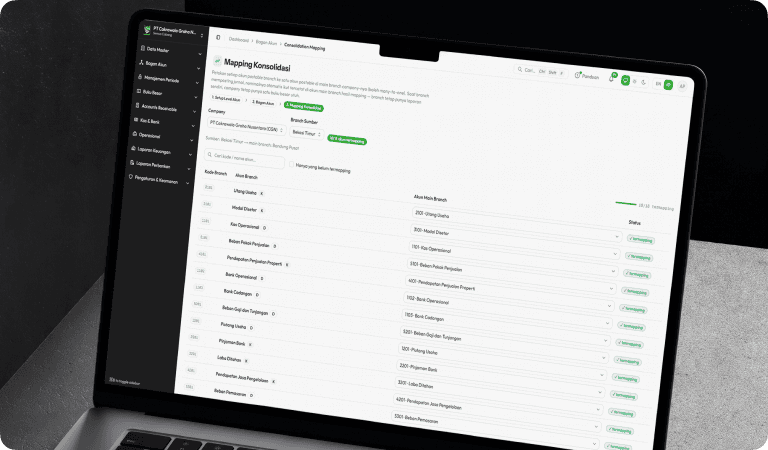Click the Modal Disetor branch account name

244,209
